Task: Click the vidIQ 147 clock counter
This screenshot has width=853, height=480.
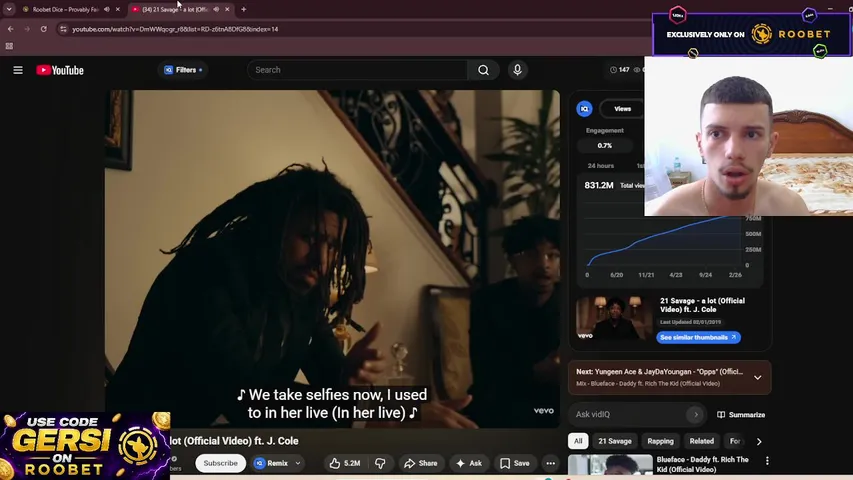Action: tap(620, 70)
